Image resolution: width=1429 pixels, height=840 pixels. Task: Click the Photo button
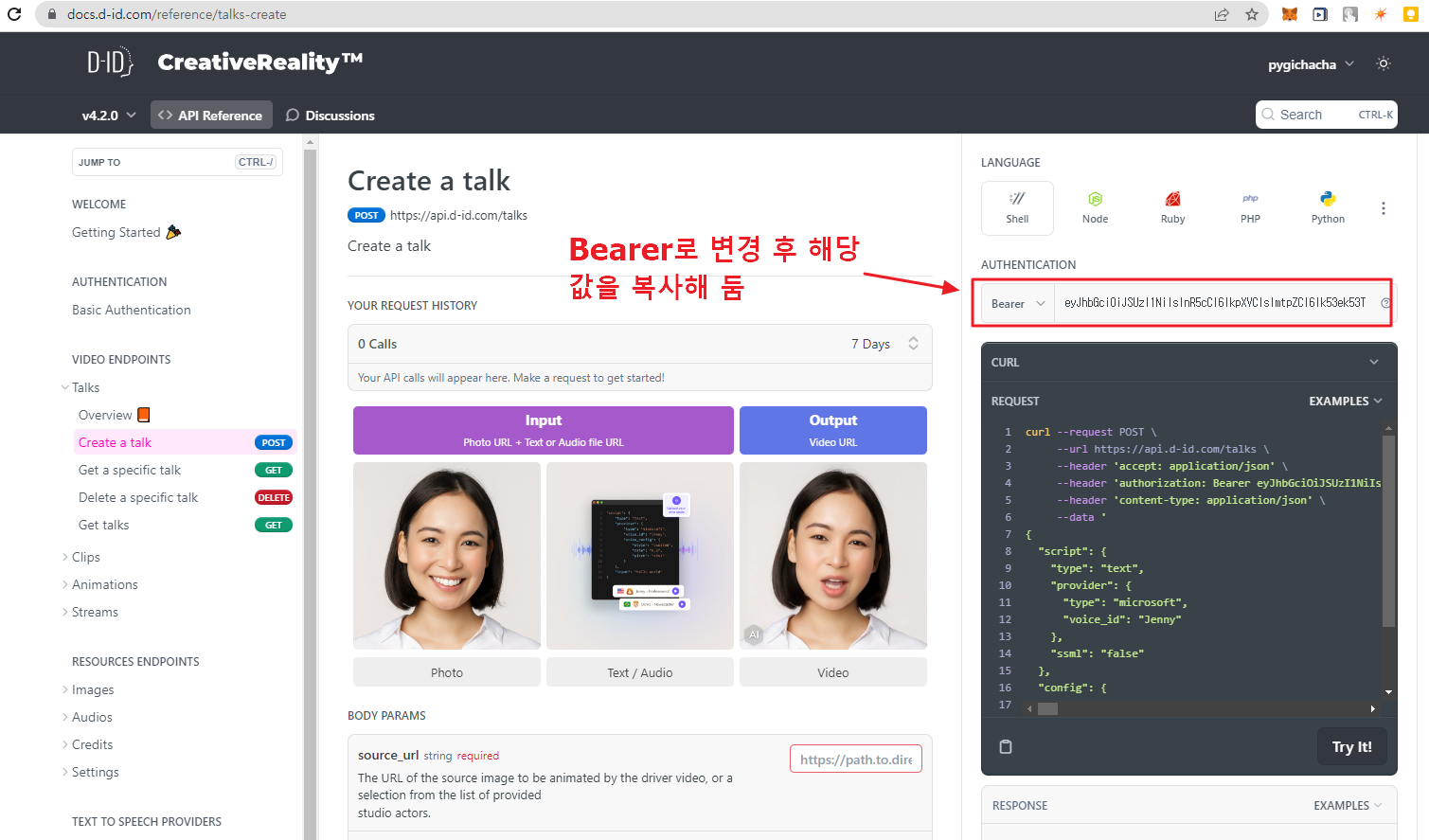[447, 672]
